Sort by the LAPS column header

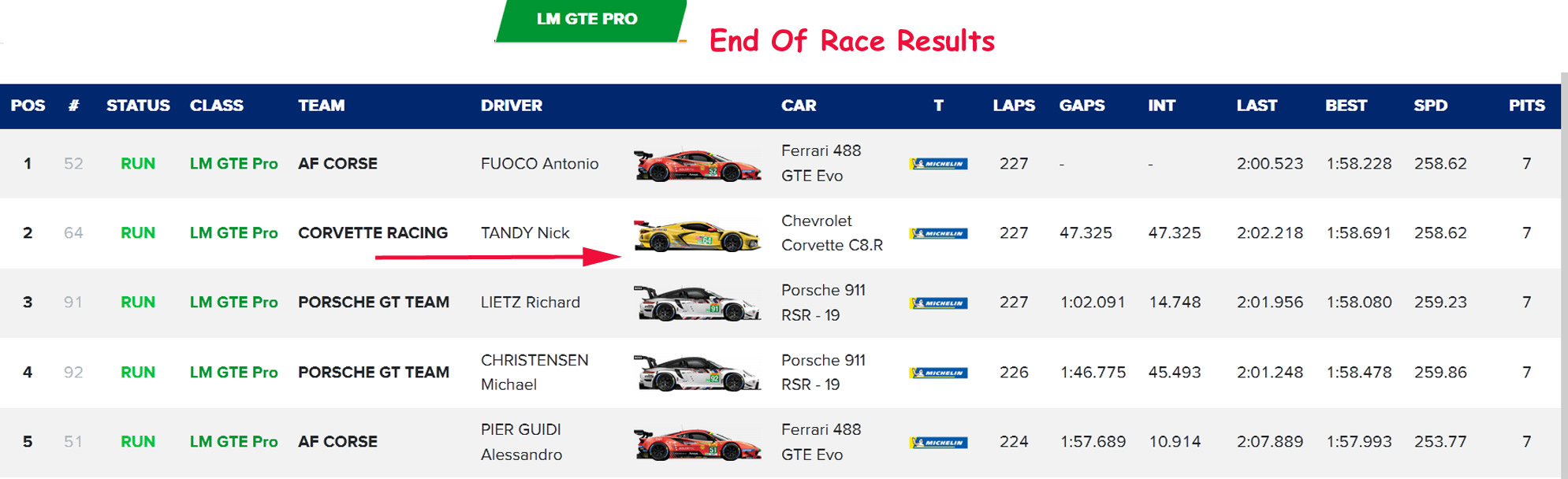click(1014, 106)
